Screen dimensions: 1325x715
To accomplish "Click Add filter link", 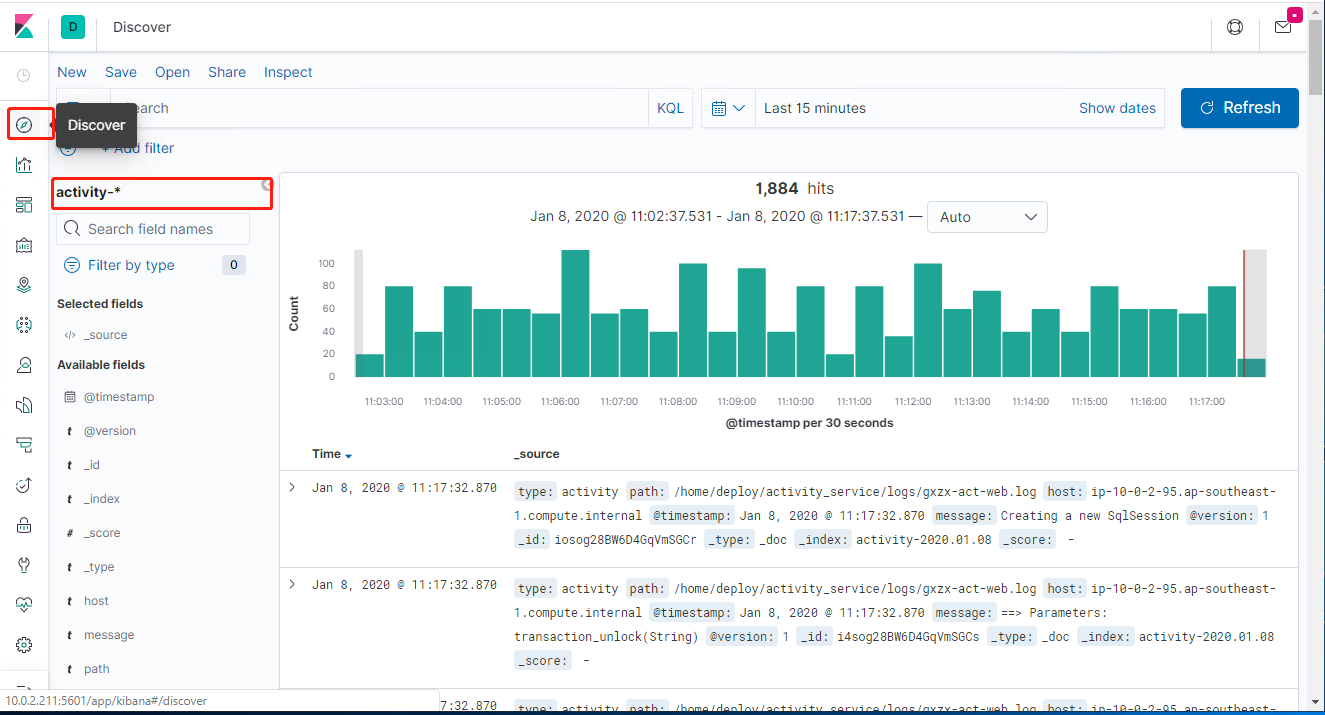I will coord(138,148).
